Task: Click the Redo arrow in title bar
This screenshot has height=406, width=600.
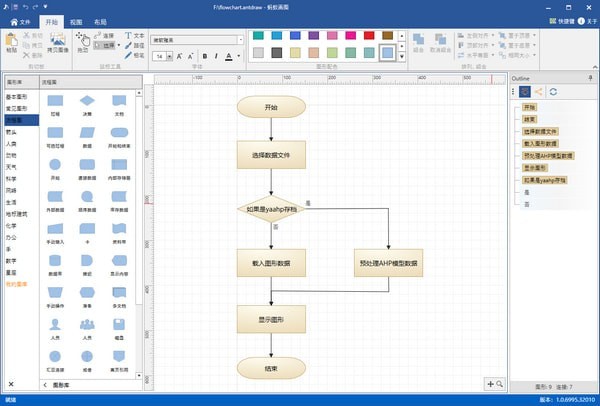Action: pos(35,7)
